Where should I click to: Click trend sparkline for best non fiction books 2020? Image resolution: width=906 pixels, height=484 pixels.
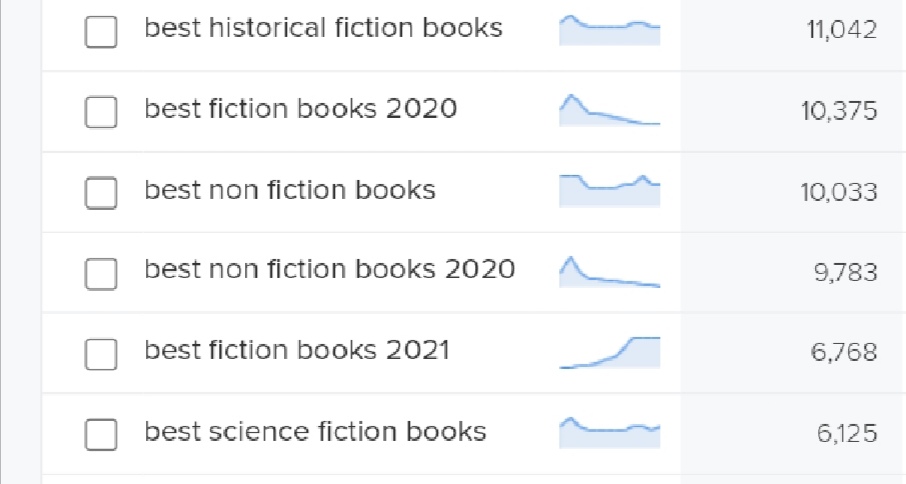610,271
